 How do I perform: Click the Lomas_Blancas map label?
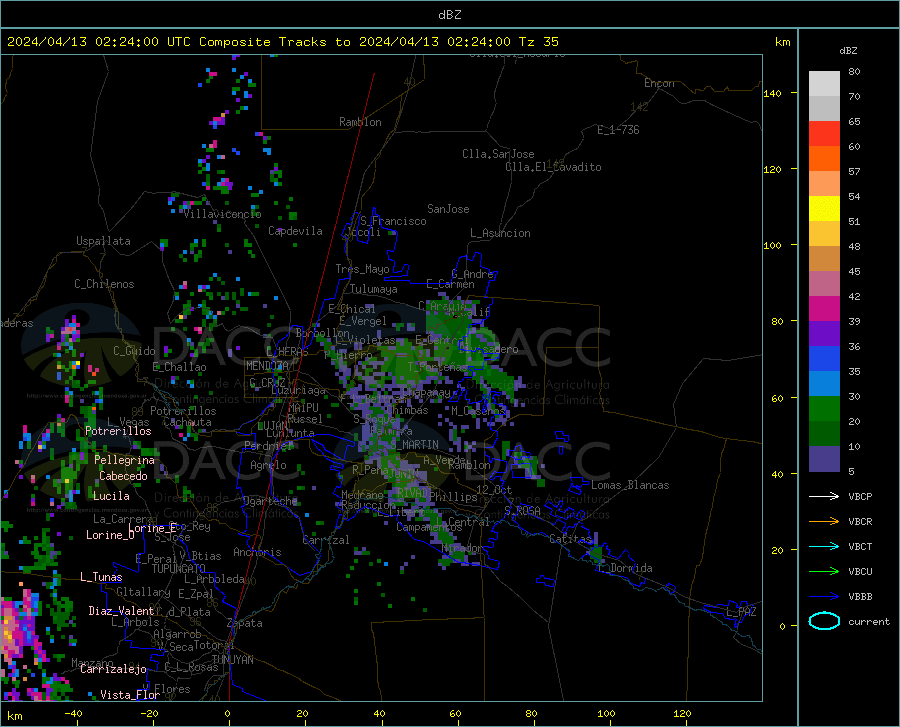click(630, 485)
